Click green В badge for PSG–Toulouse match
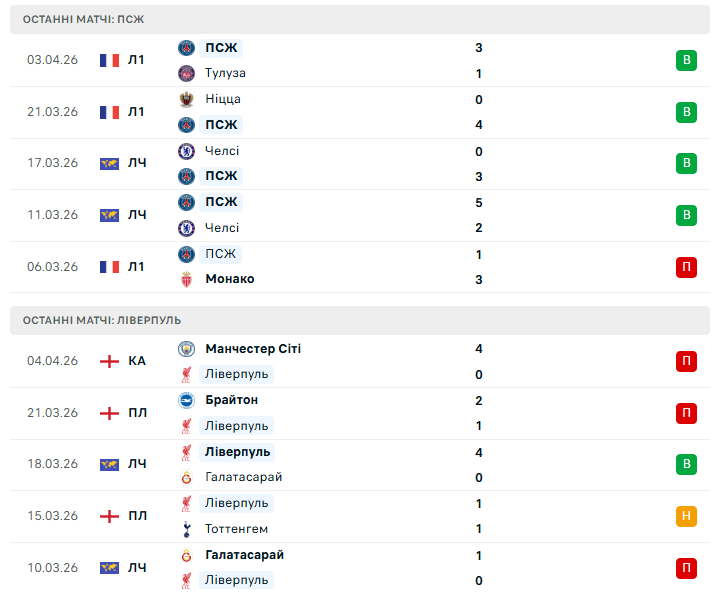The width and height of the screenshot is (719, 601). [x=686, y=60]
